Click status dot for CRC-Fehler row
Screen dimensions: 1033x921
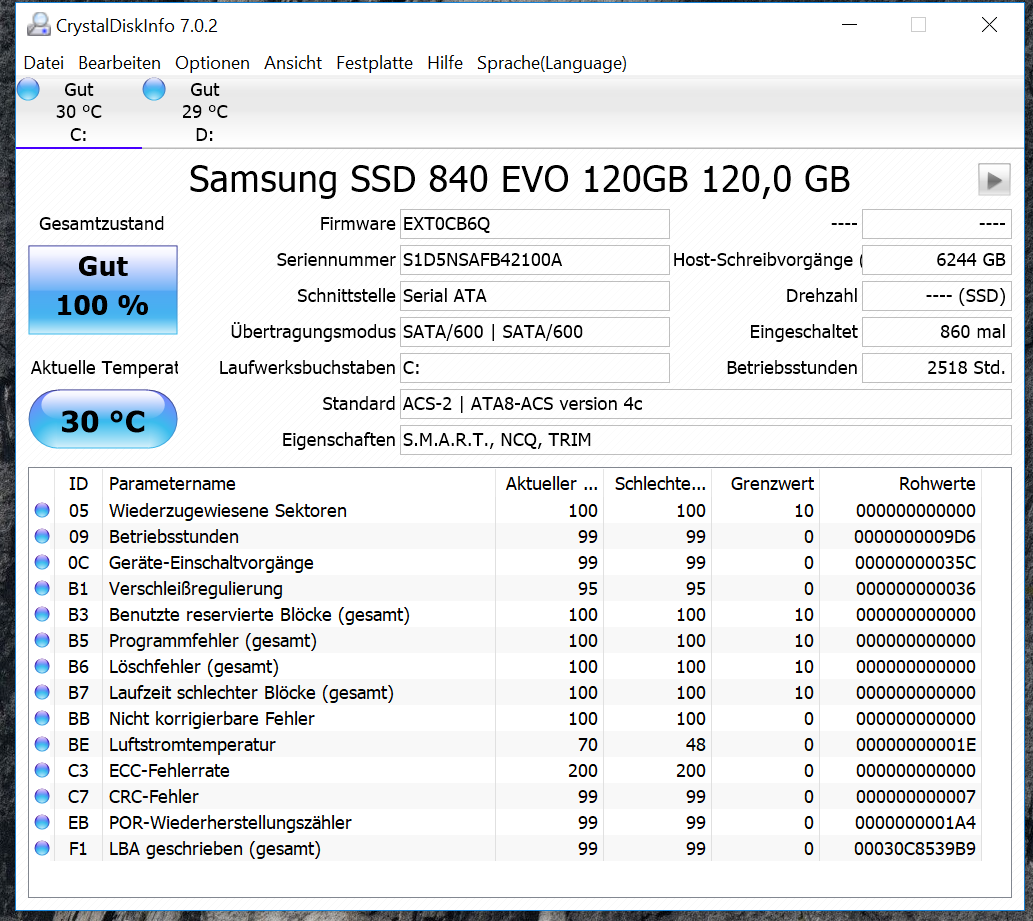pyautogui.click(x=42, y=796)
